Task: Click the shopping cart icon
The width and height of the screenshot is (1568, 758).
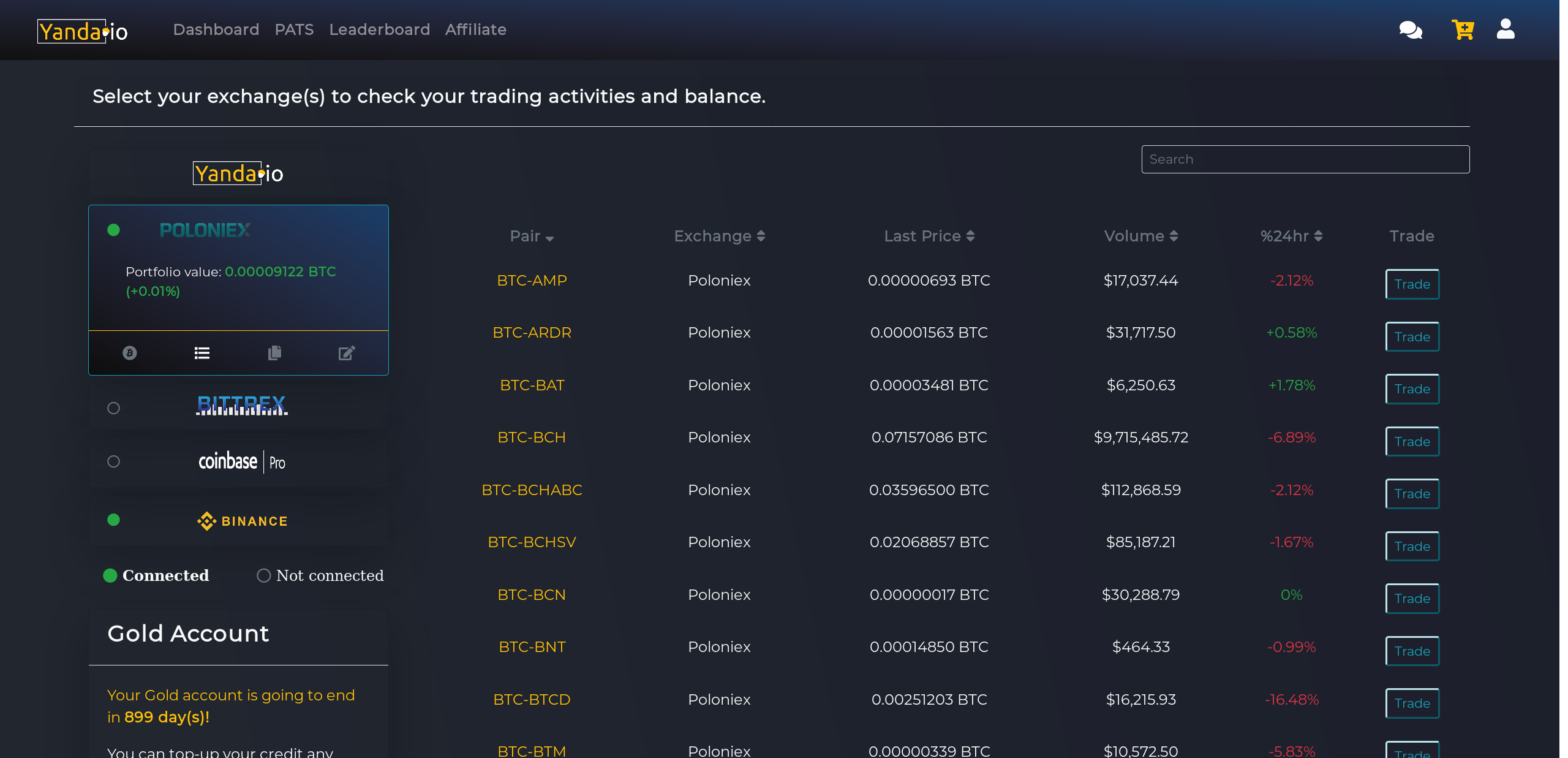Action: 1463,29
